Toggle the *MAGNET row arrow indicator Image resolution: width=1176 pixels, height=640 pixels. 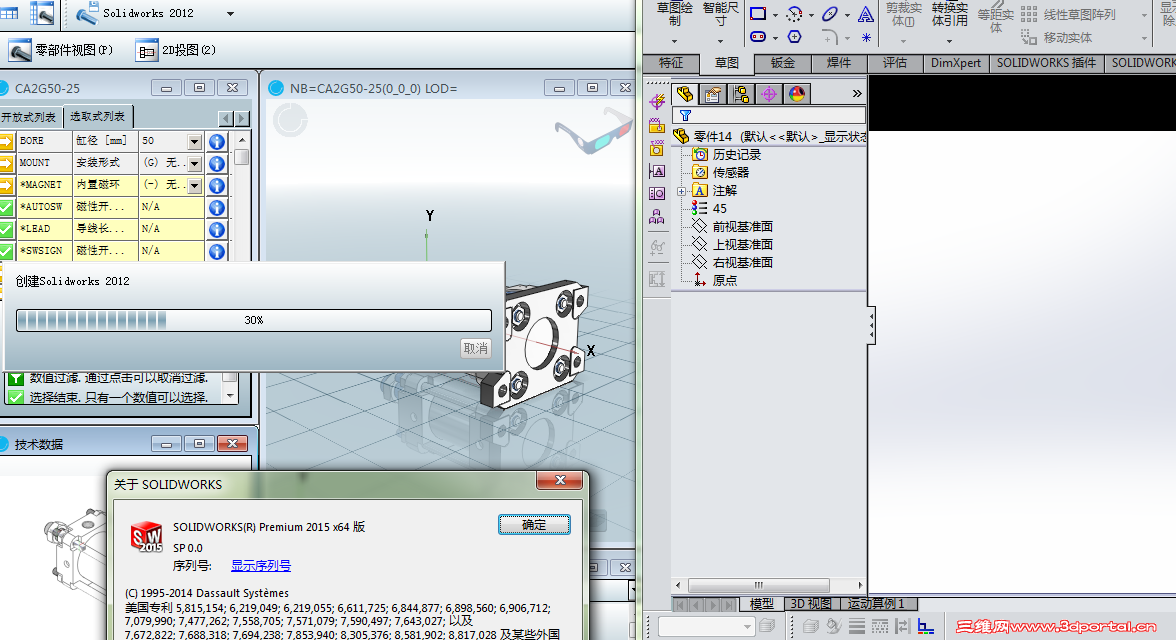pyautogui.click(x=6, y=185)
